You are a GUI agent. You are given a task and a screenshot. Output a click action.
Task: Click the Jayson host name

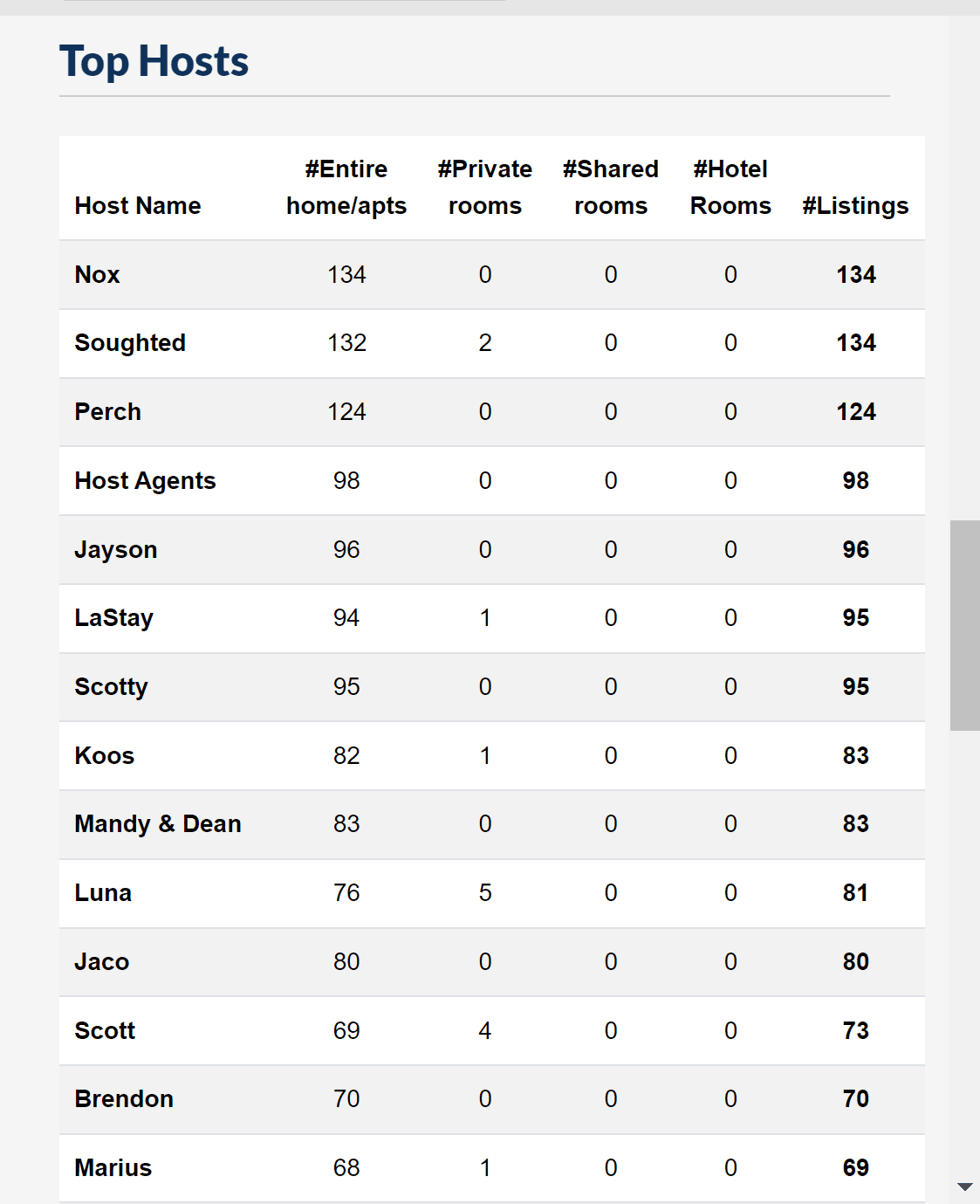click(x=116, y=550)
